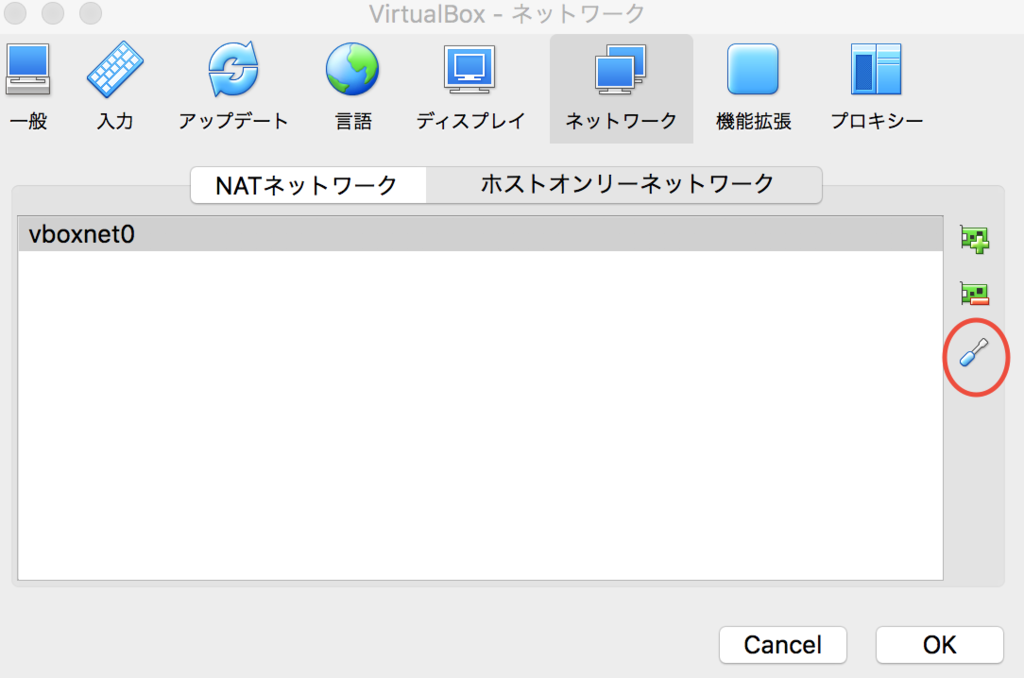Open the 言語 (Language) globe preferences
The width and height of the screenshot is (1024, 678).
click(x=353, y=86)
